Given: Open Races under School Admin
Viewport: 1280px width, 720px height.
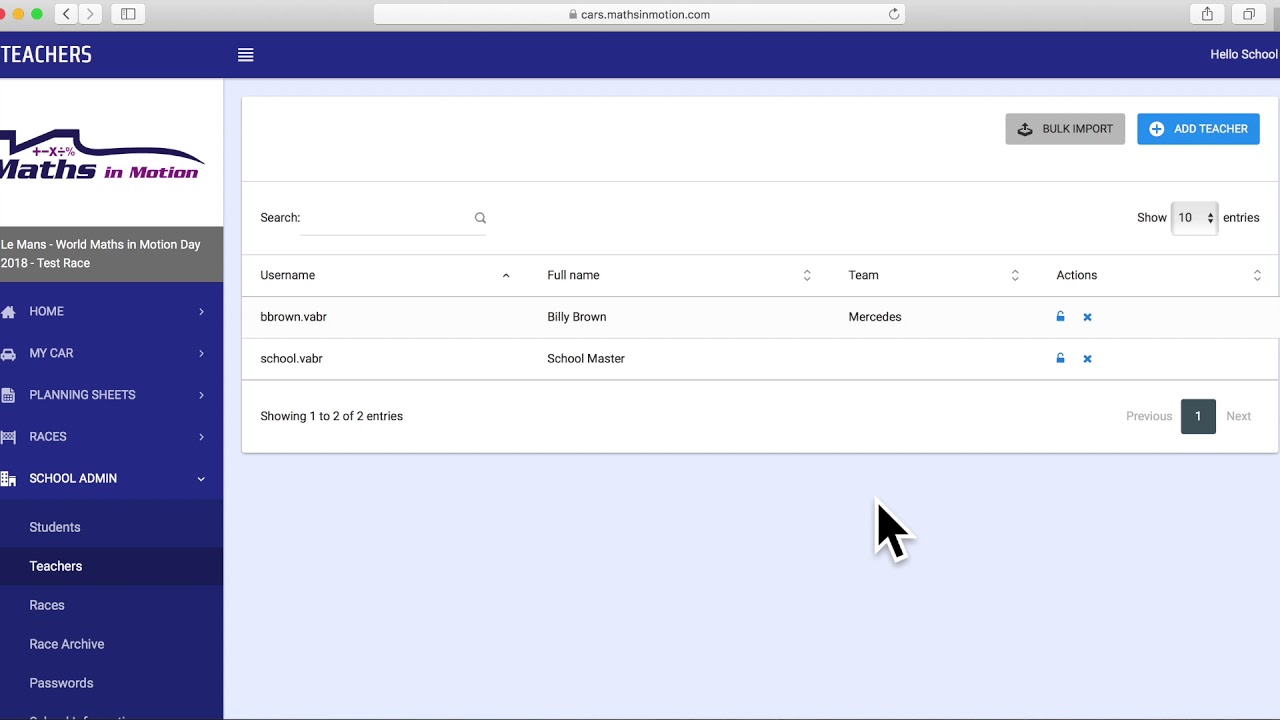Looking at the screenshot, I should [x=47, y=605].
